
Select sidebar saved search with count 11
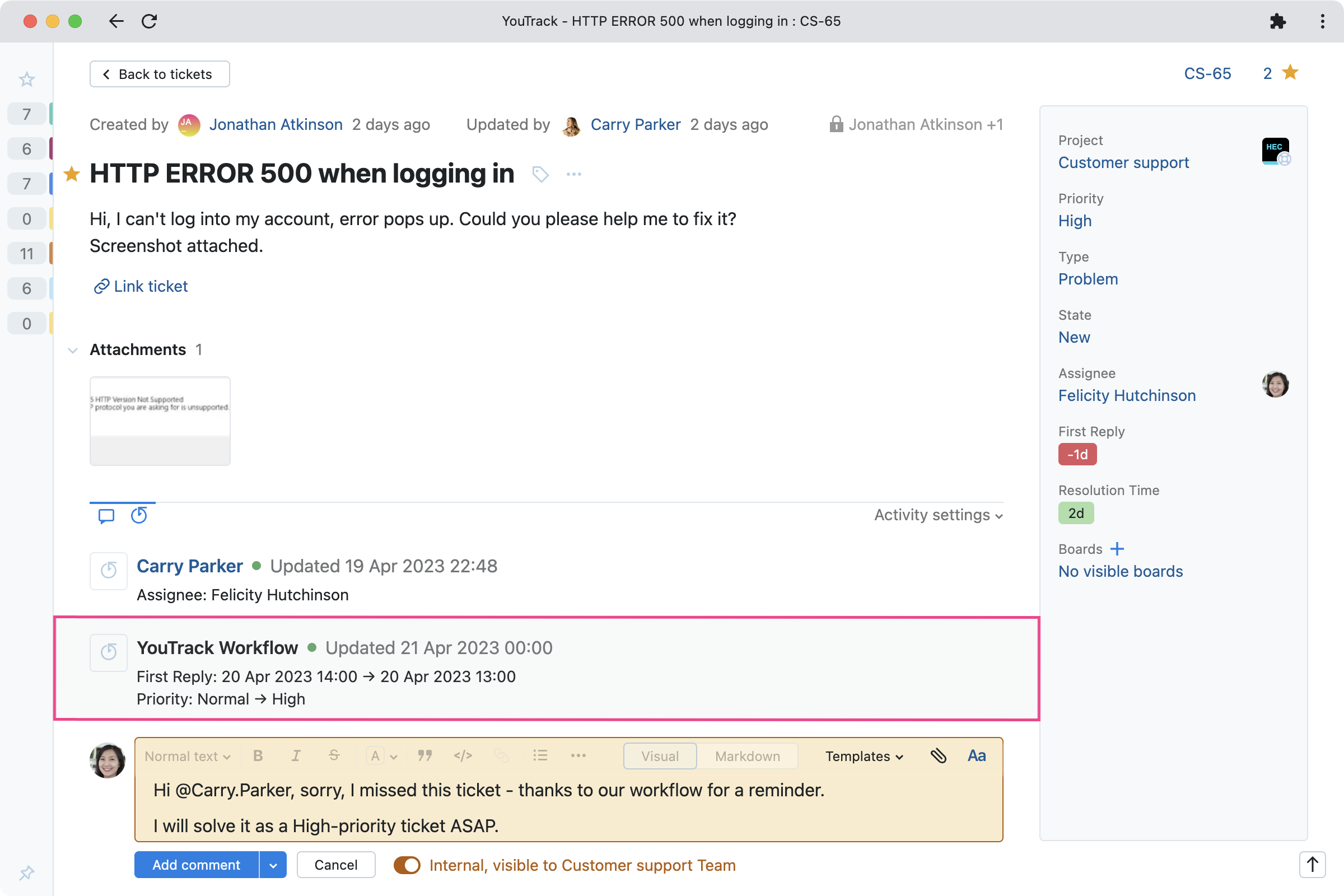(x=27, y=253)
